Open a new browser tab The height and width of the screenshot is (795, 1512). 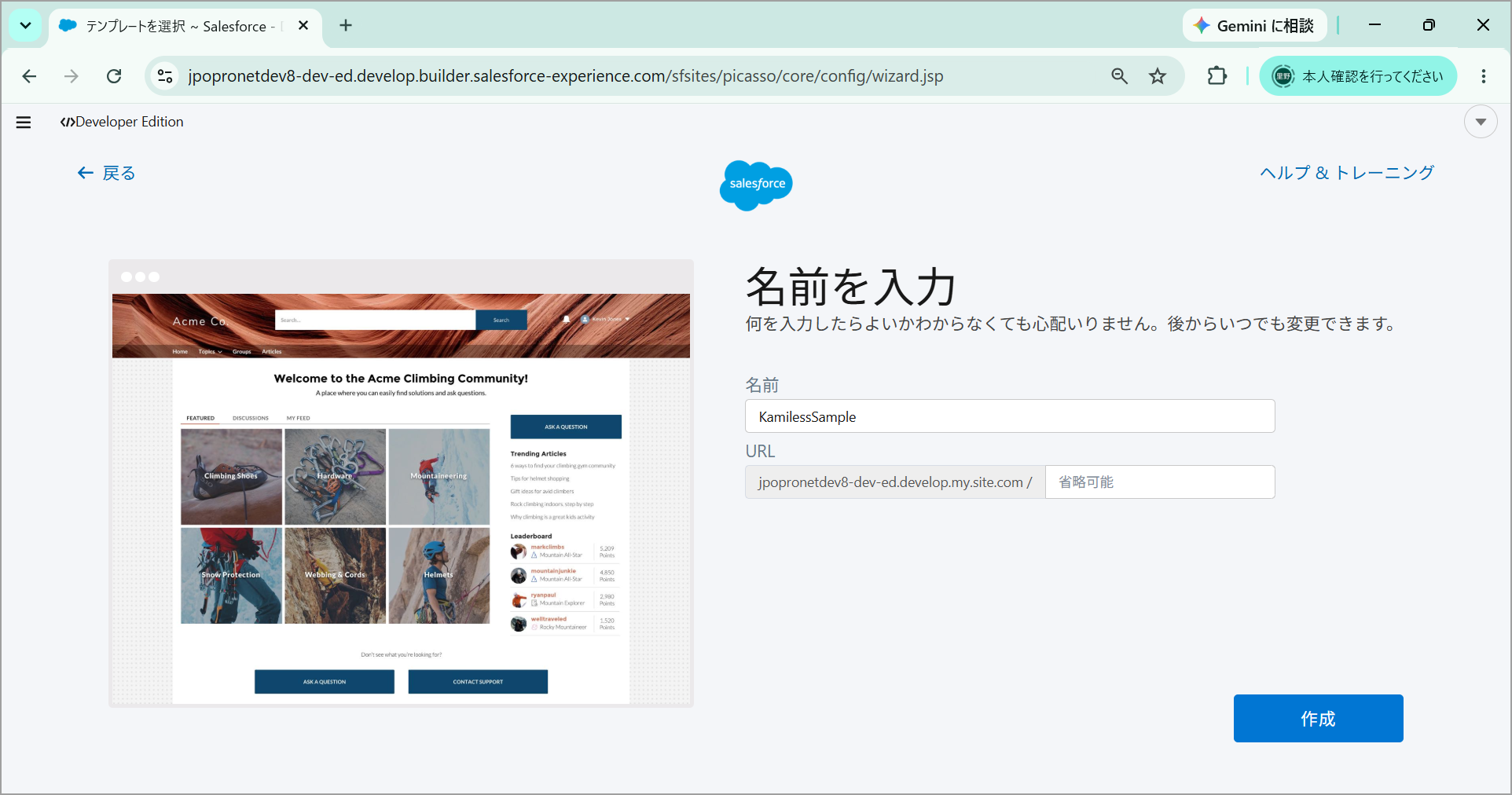point(346,26)
